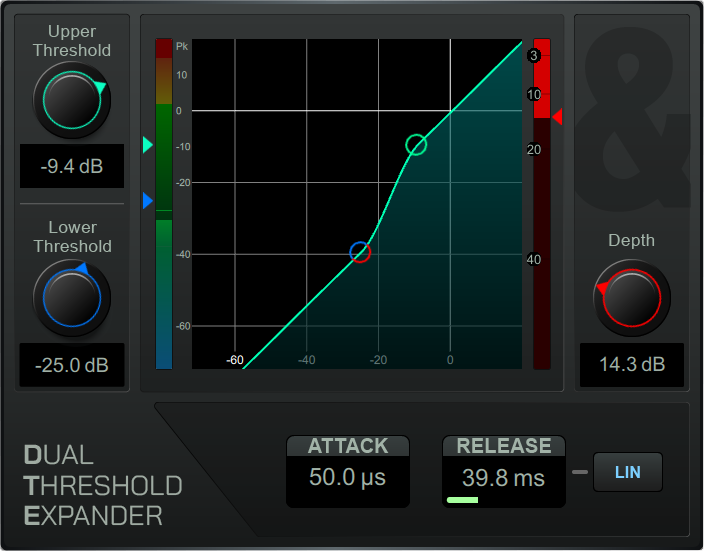Click the blue lower threshold arrow beside input meter
The height and width of the screenshot is (551, 704).
pyautogui.click(x=148, y=201)
